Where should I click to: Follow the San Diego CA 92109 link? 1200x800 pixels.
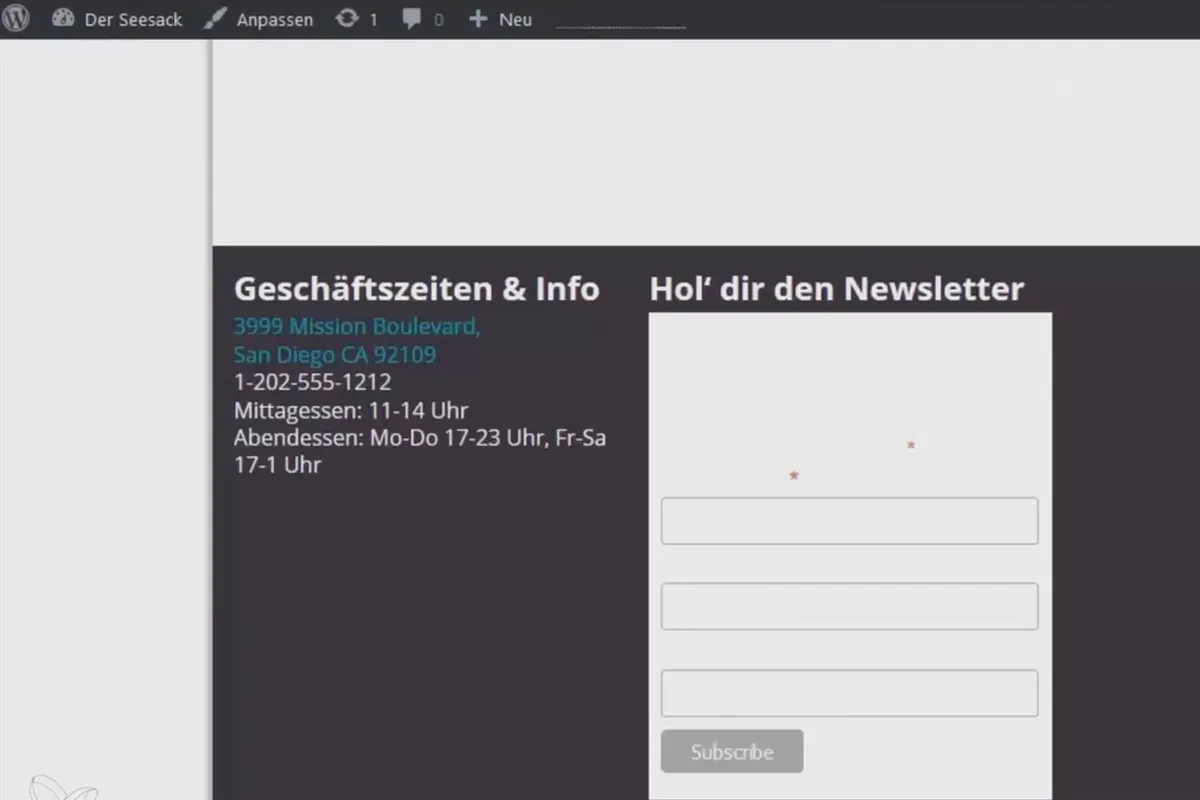(335, 355)
